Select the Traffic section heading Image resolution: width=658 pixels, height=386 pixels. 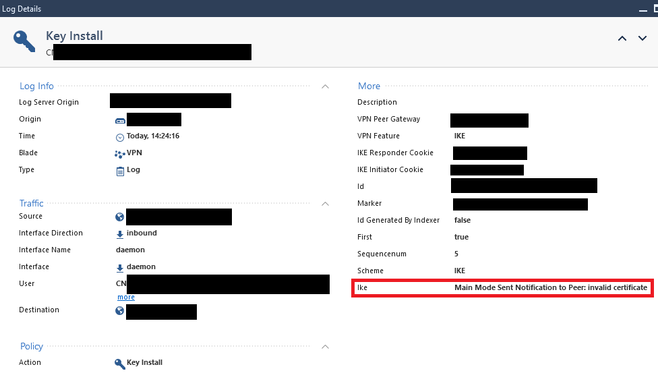(x=31, y=203)
